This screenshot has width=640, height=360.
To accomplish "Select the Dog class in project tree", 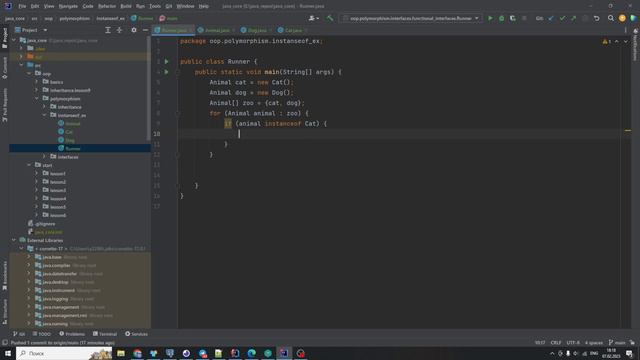I will [x=70, y=140].
